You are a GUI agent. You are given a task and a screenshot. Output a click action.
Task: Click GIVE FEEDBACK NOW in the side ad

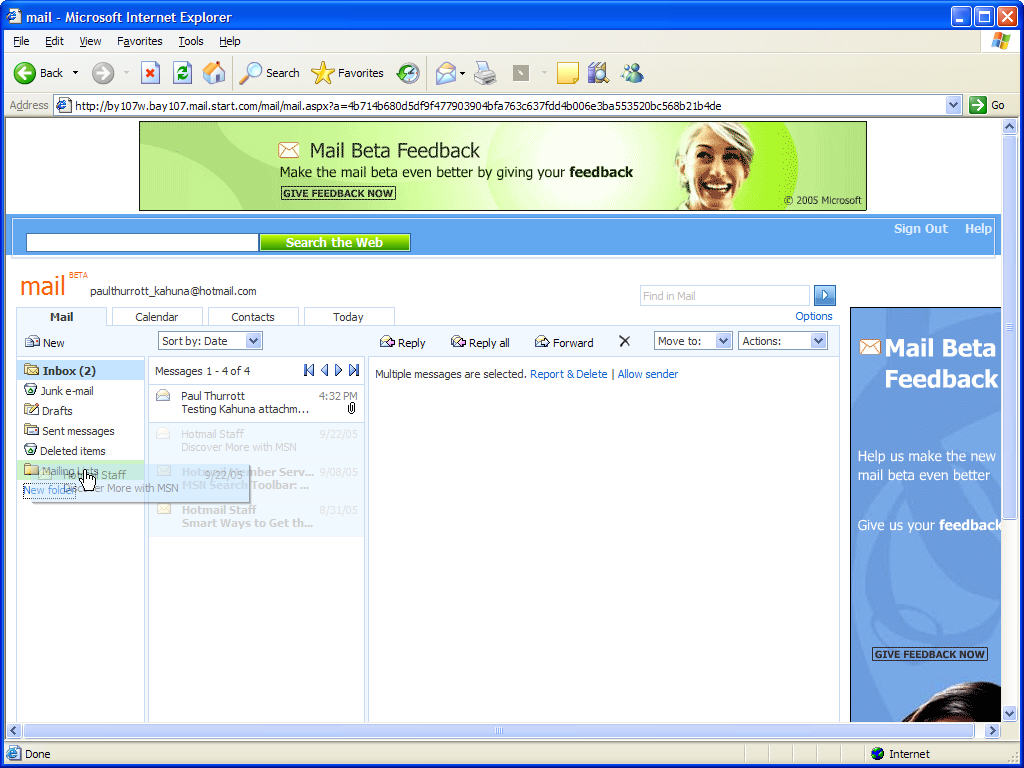(929, 654)
